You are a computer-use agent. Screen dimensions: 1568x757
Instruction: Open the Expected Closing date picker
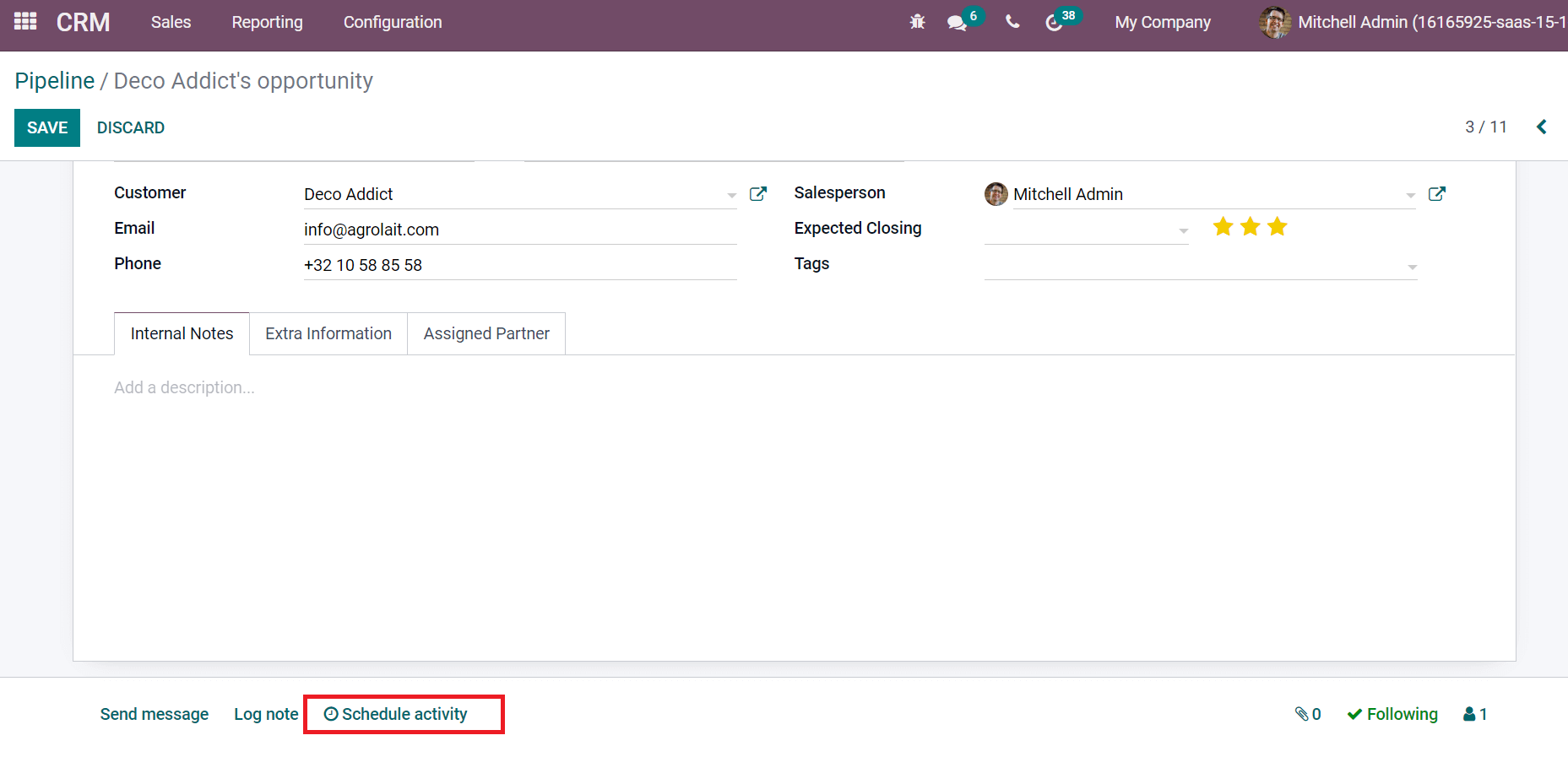[x=1086, y=230]
